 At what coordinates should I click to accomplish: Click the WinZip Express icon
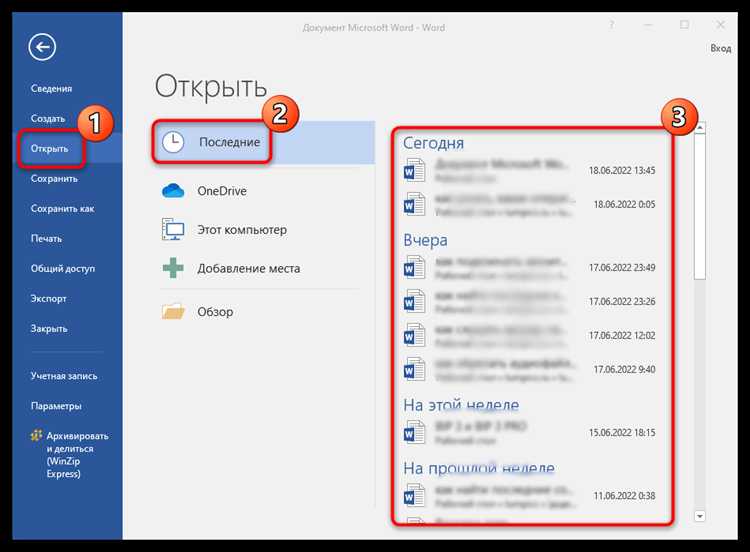(x=36, y=435)
